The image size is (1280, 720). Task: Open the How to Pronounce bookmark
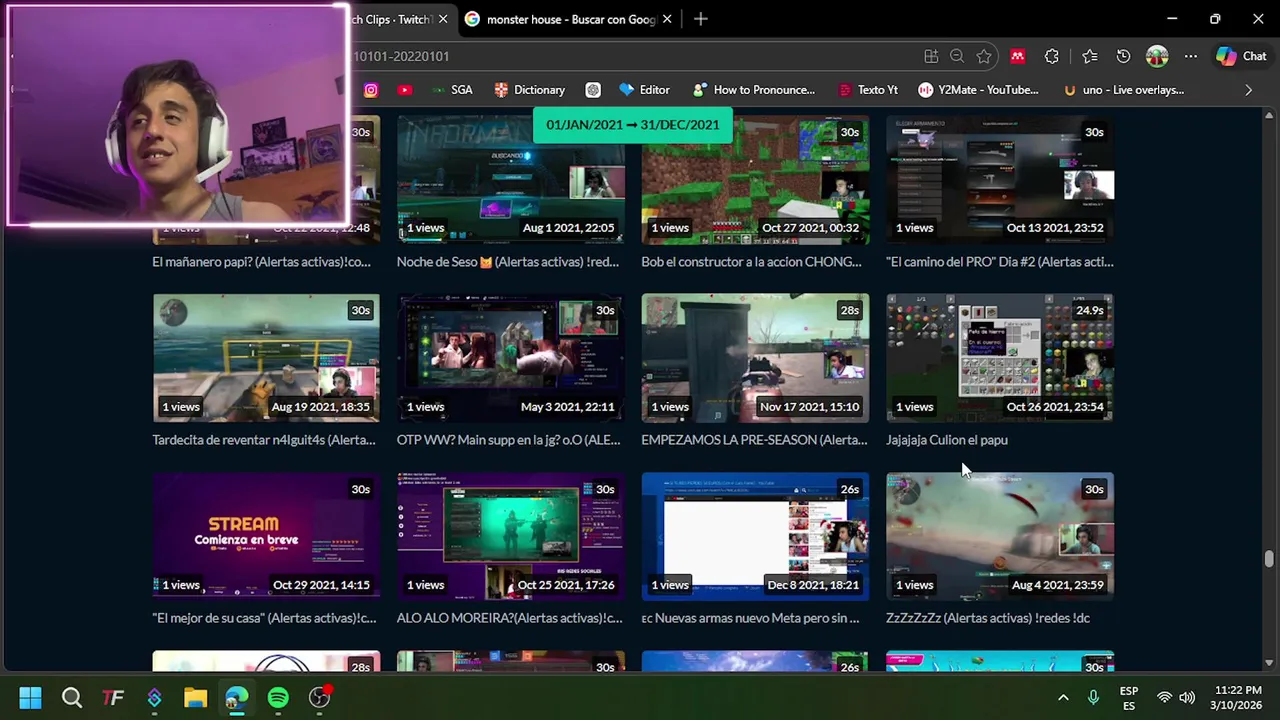tap(754, 90)
